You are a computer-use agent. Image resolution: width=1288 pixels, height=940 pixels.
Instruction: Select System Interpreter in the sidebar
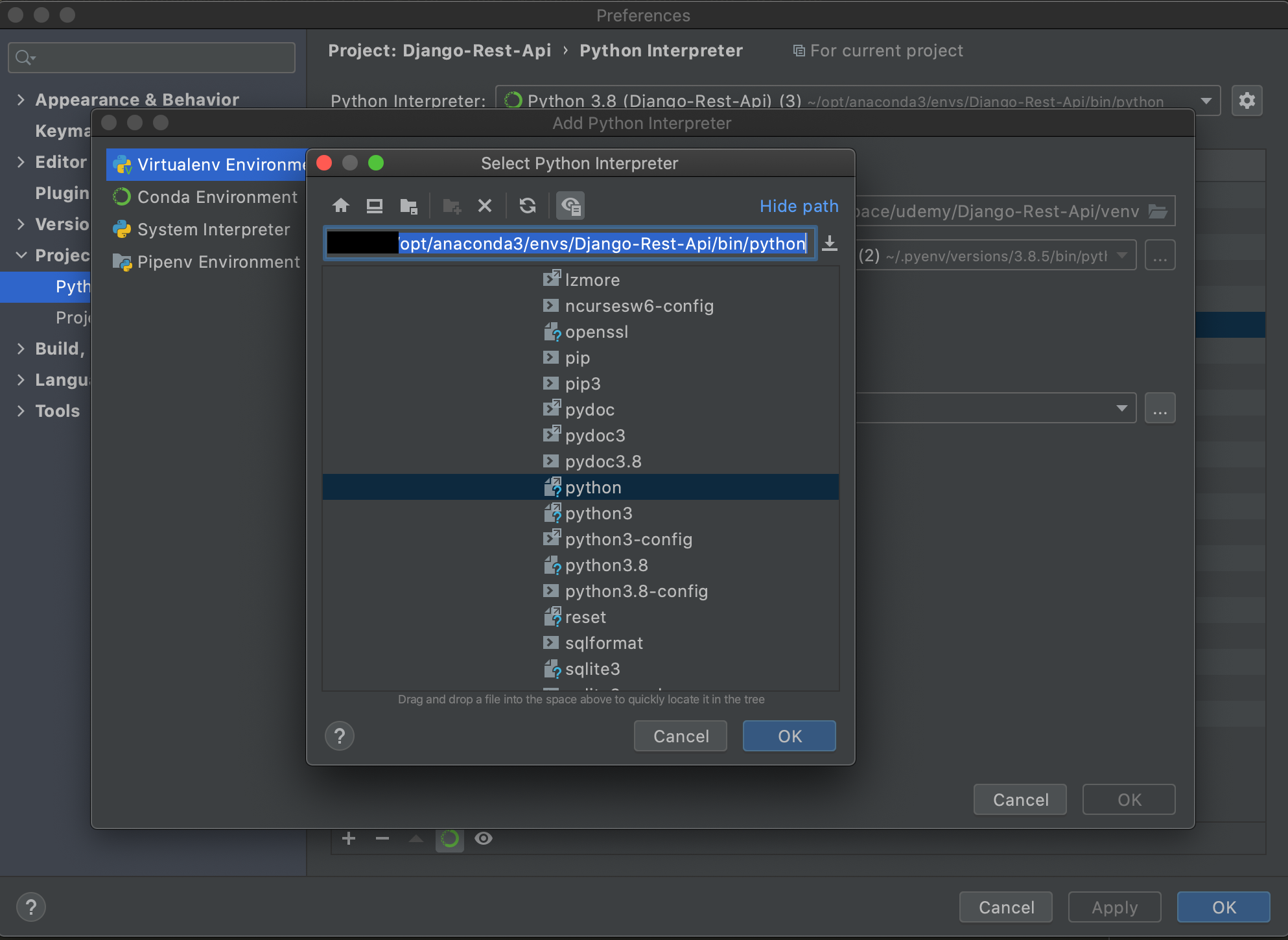[213, 229]
